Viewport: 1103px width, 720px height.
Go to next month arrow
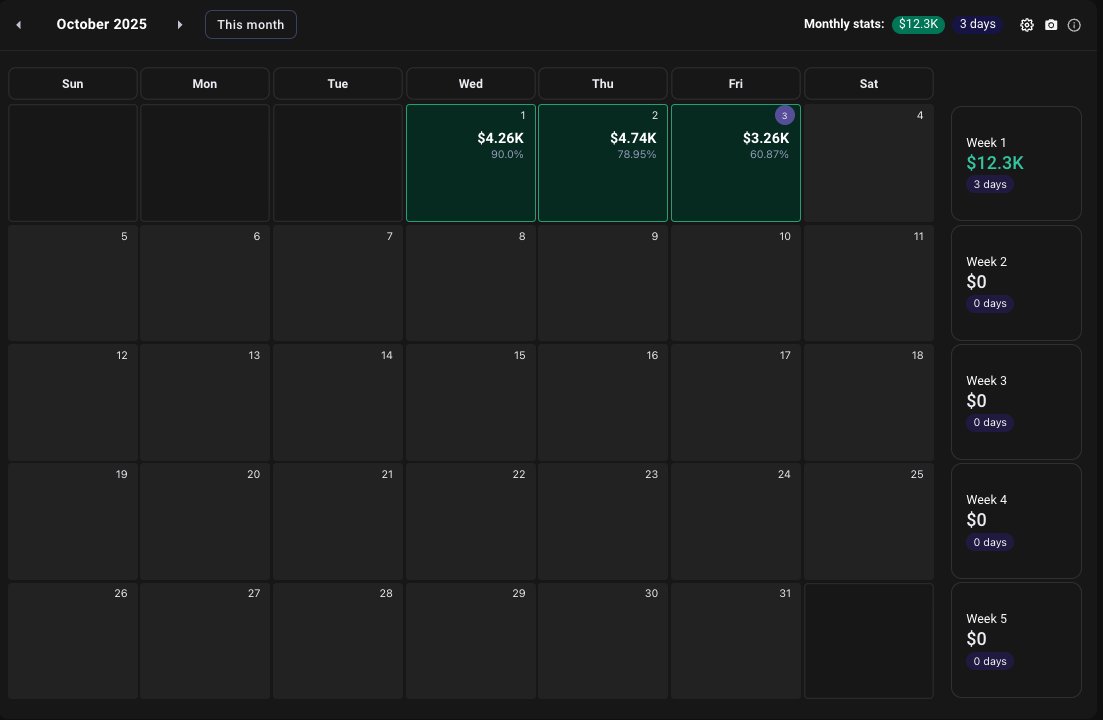point(179,25)
